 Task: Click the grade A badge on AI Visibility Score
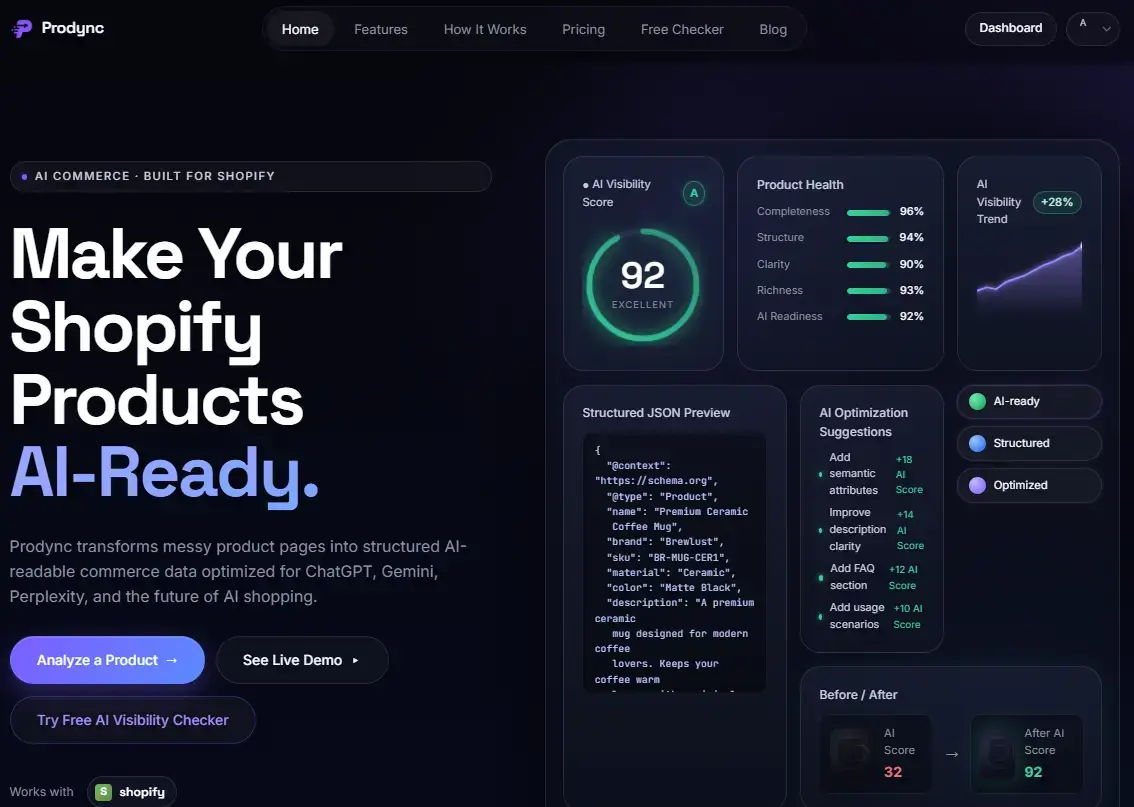pyautogui.click(x=694, y=193)
